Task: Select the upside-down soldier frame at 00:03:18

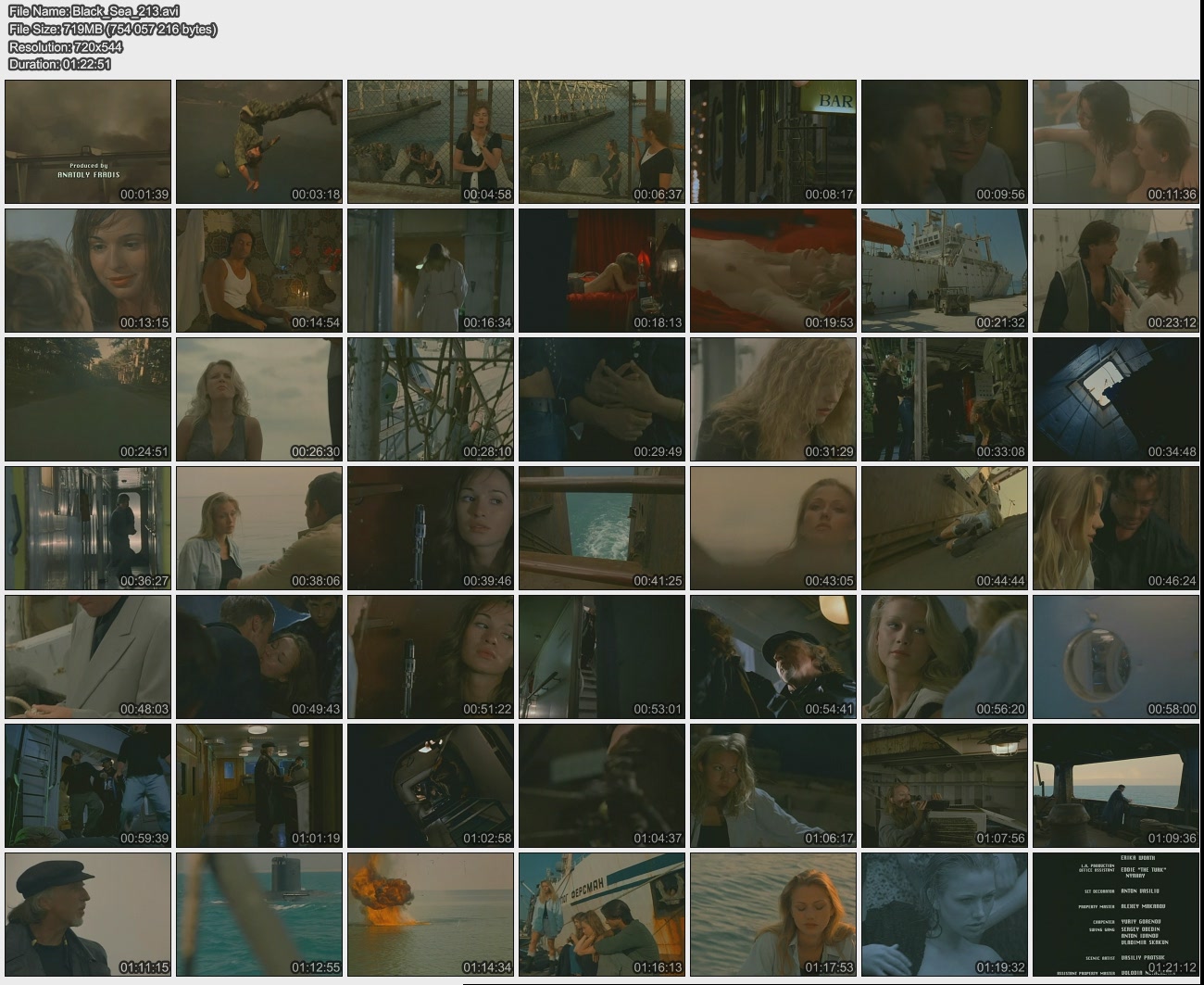Action: [x=259, y=142]
